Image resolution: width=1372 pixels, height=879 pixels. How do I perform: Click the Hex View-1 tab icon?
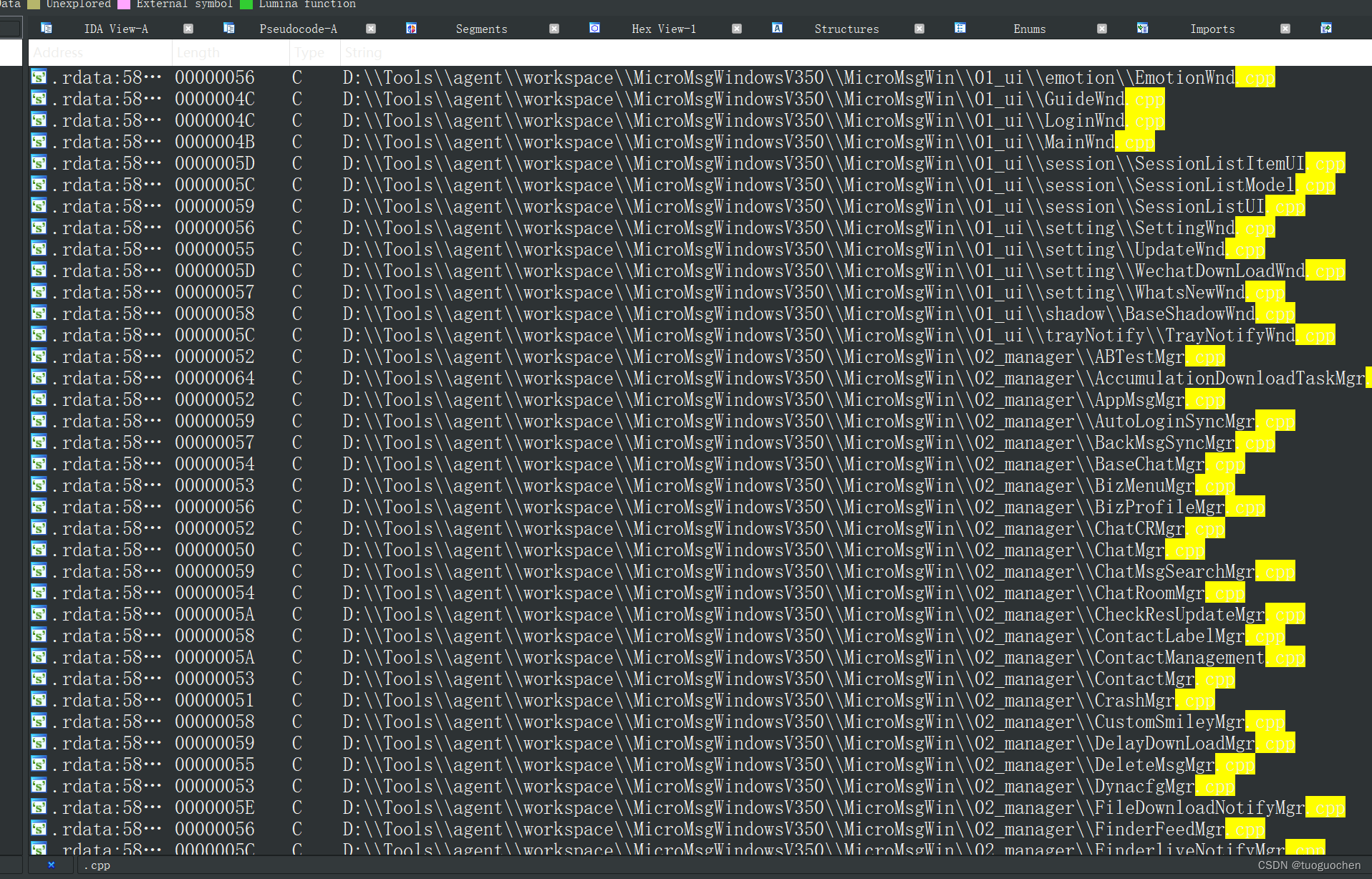[x=594, y=28]
